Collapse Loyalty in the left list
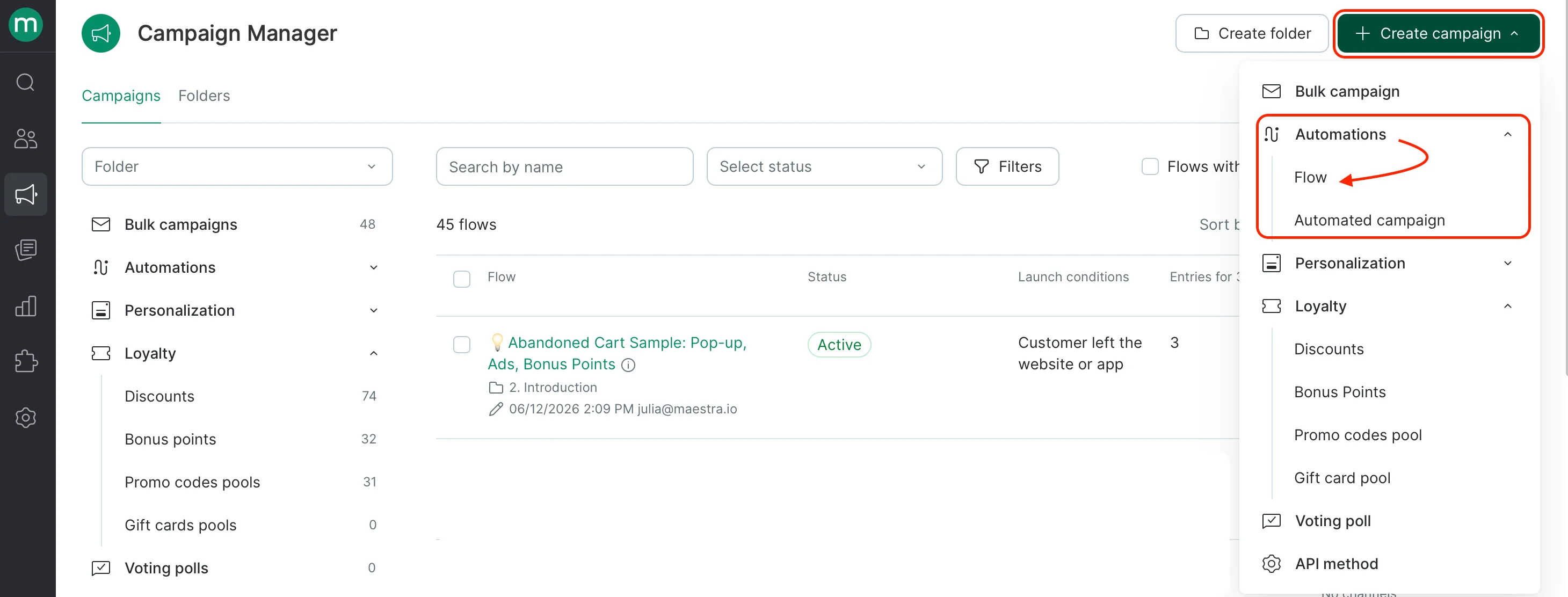The width and height of the screenshot is (1568, 597). click(374, 353)
